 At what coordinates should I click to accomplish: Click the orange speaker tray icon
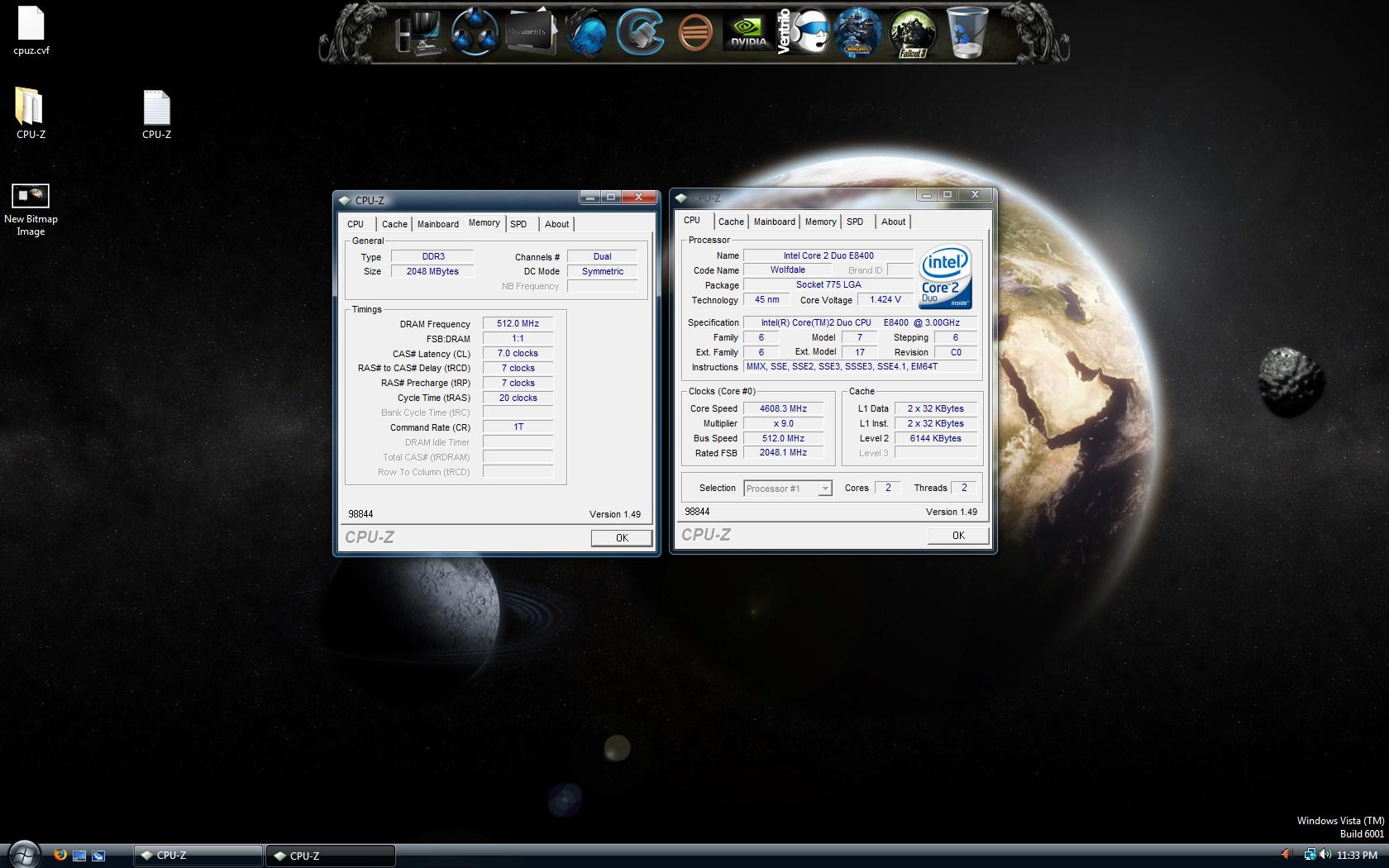pos(1286,855)
